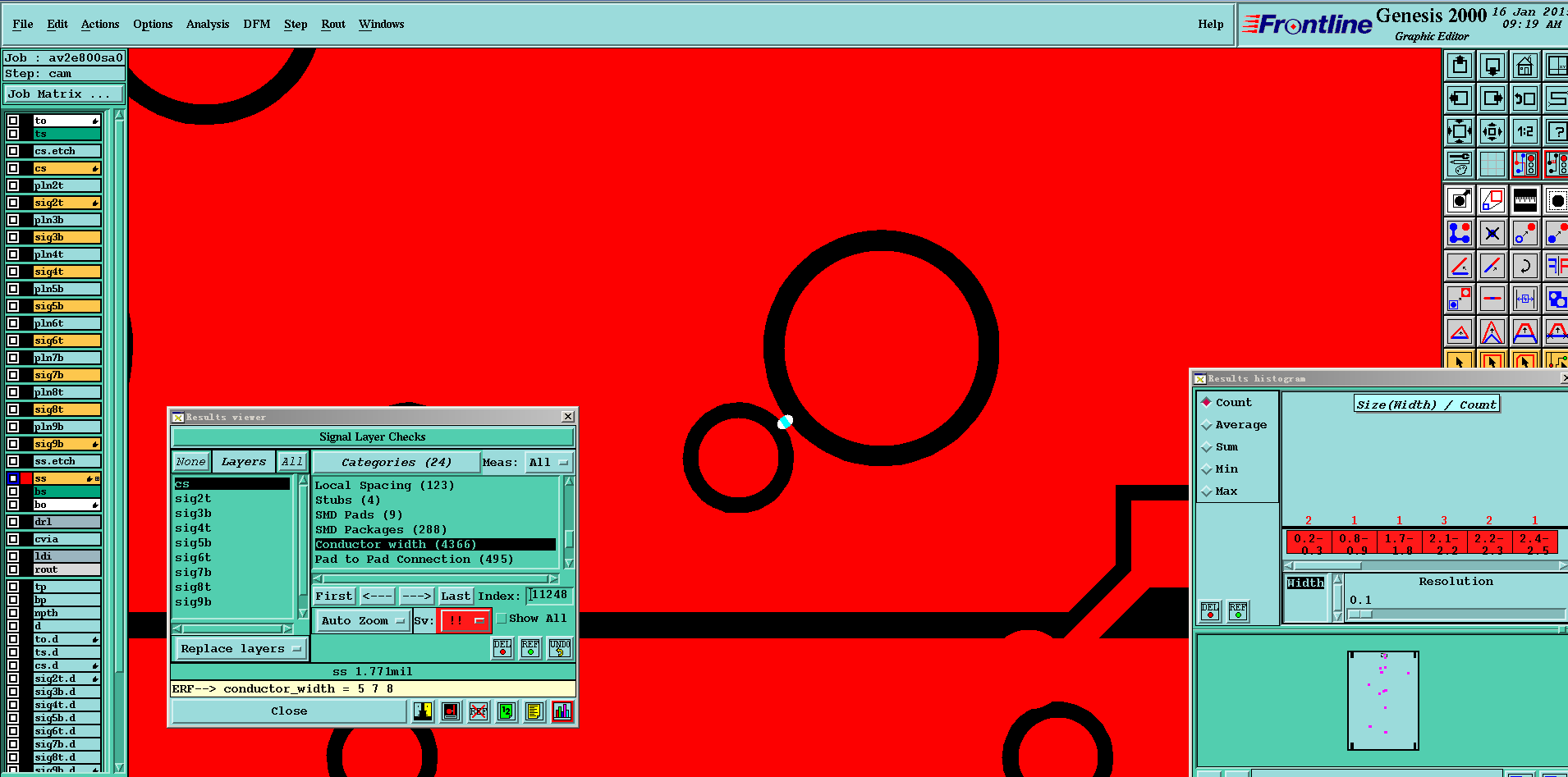Image resolution: width=1568 pixels, height=777 pixels.
Task: Click the pan down icon
Action: point(1492,66)
